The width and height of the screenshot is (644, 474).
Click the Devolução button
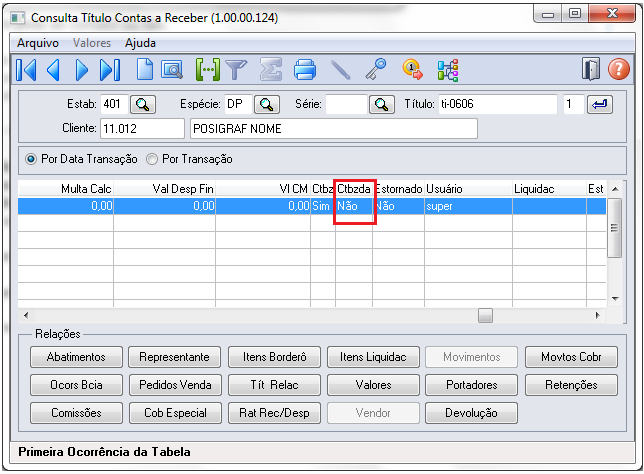coord(472,413)
